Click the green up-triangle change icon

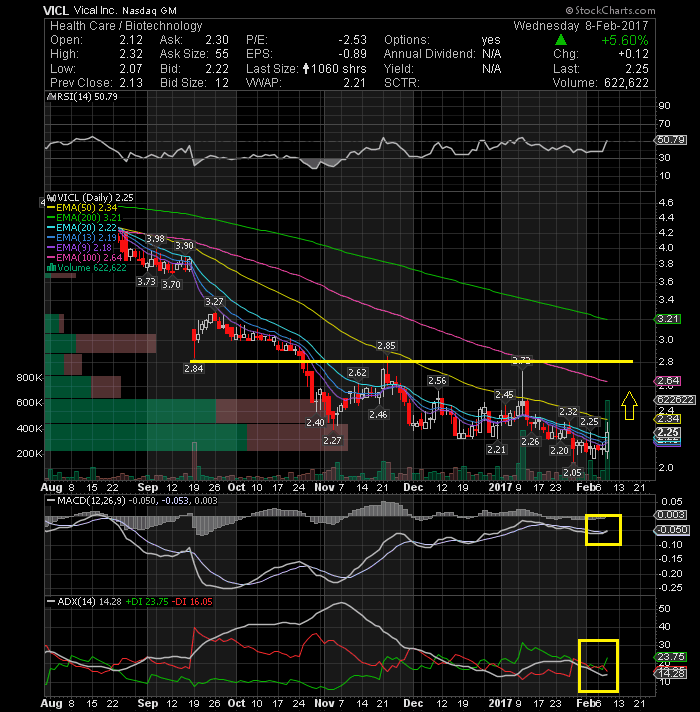pos(561,40)
